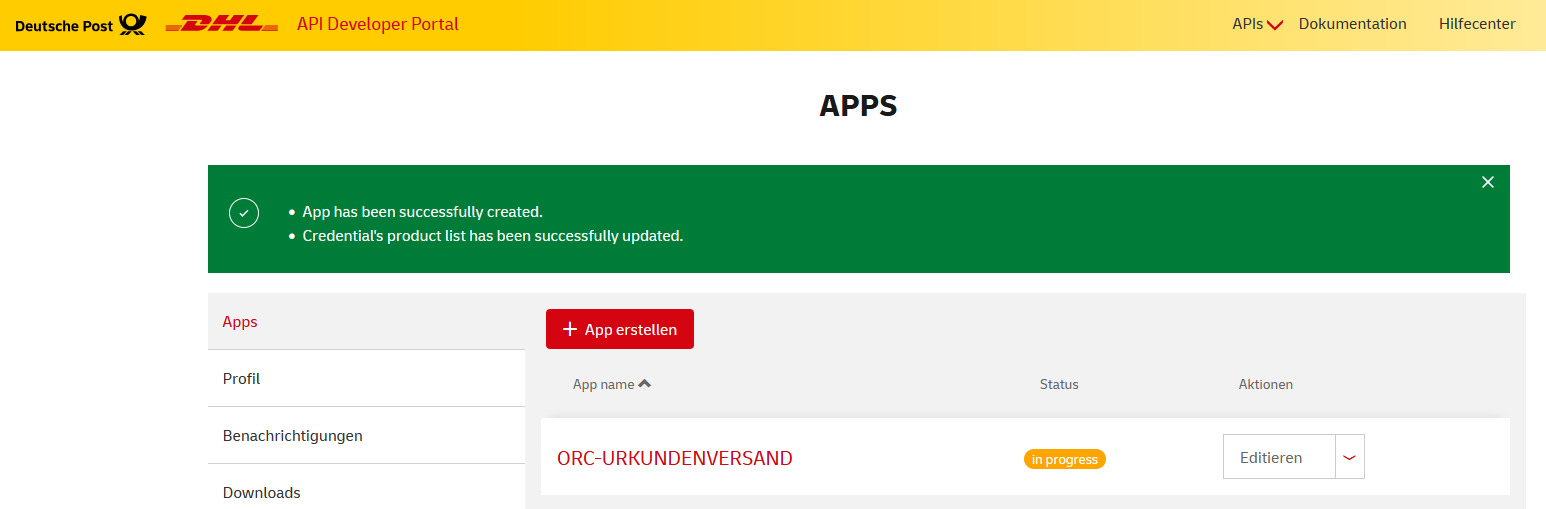Click the Aktionen column header
This screenshot has height=509, width=1546.
(1265, 384)
